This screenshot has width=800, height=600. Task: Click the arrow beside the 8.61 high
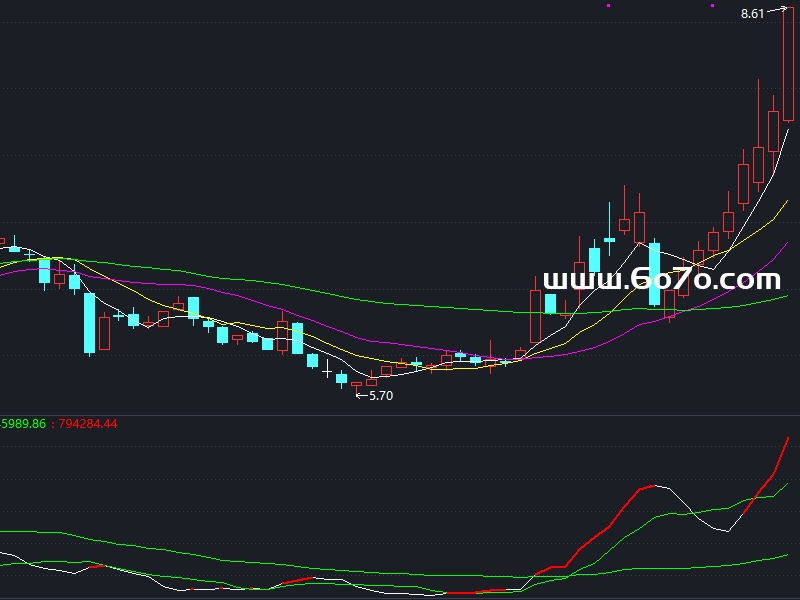(772, 10)
